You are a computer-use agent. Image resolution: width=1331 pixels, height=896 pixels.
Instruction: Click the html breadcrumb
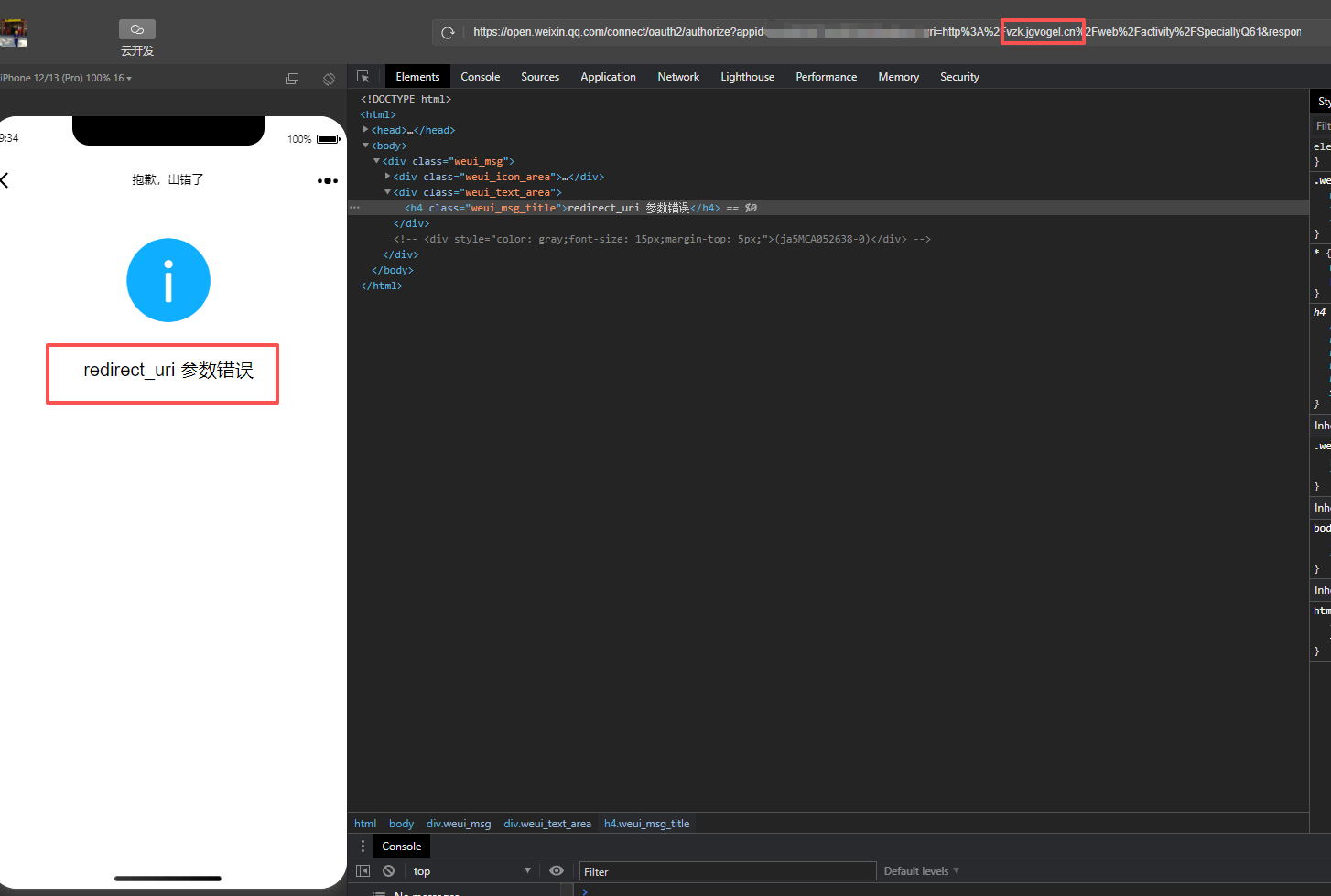(x=365, y=824)
